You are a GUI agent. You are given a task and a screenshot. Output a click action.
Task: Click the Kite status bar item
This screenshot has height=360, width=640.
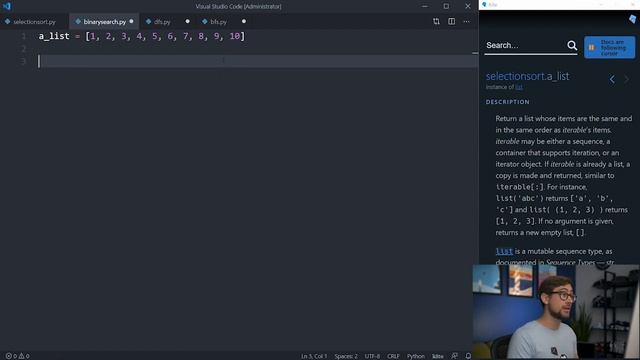pos(438,356)
